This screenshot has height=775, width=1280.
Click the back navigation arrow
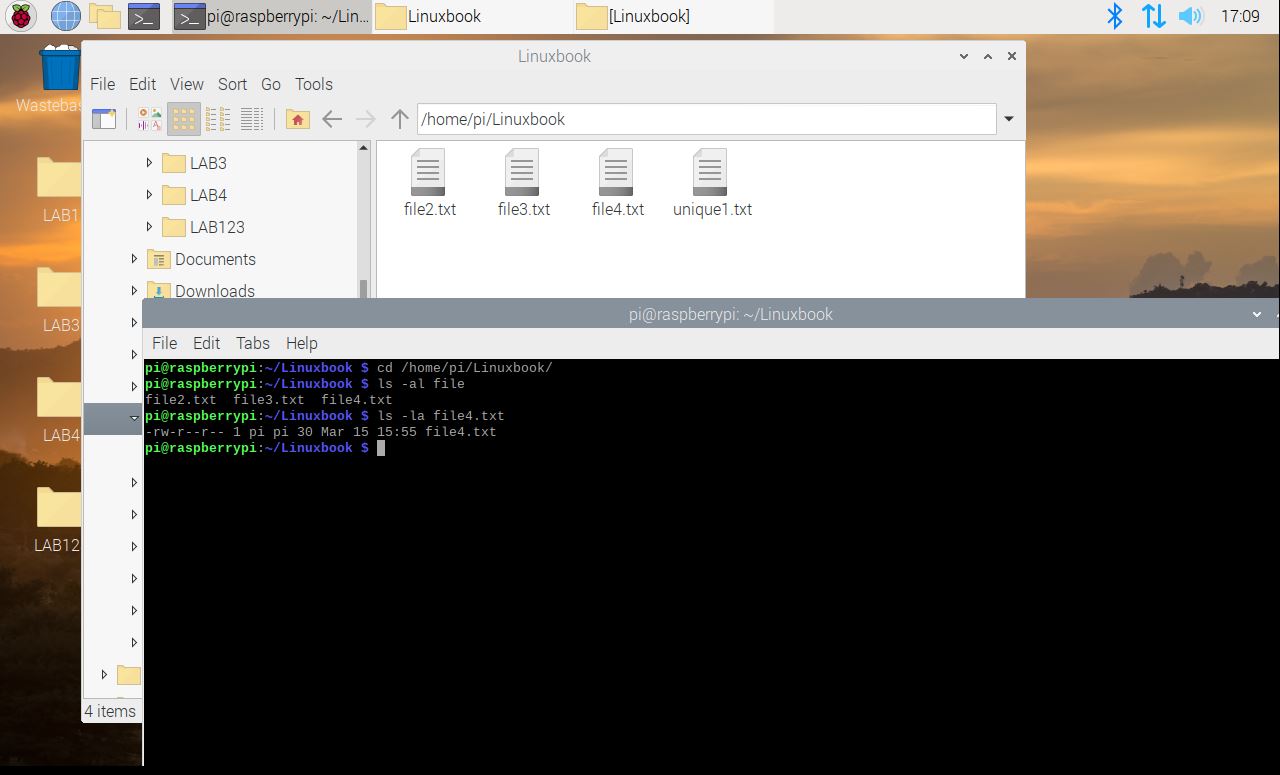[x=332, y=118]
